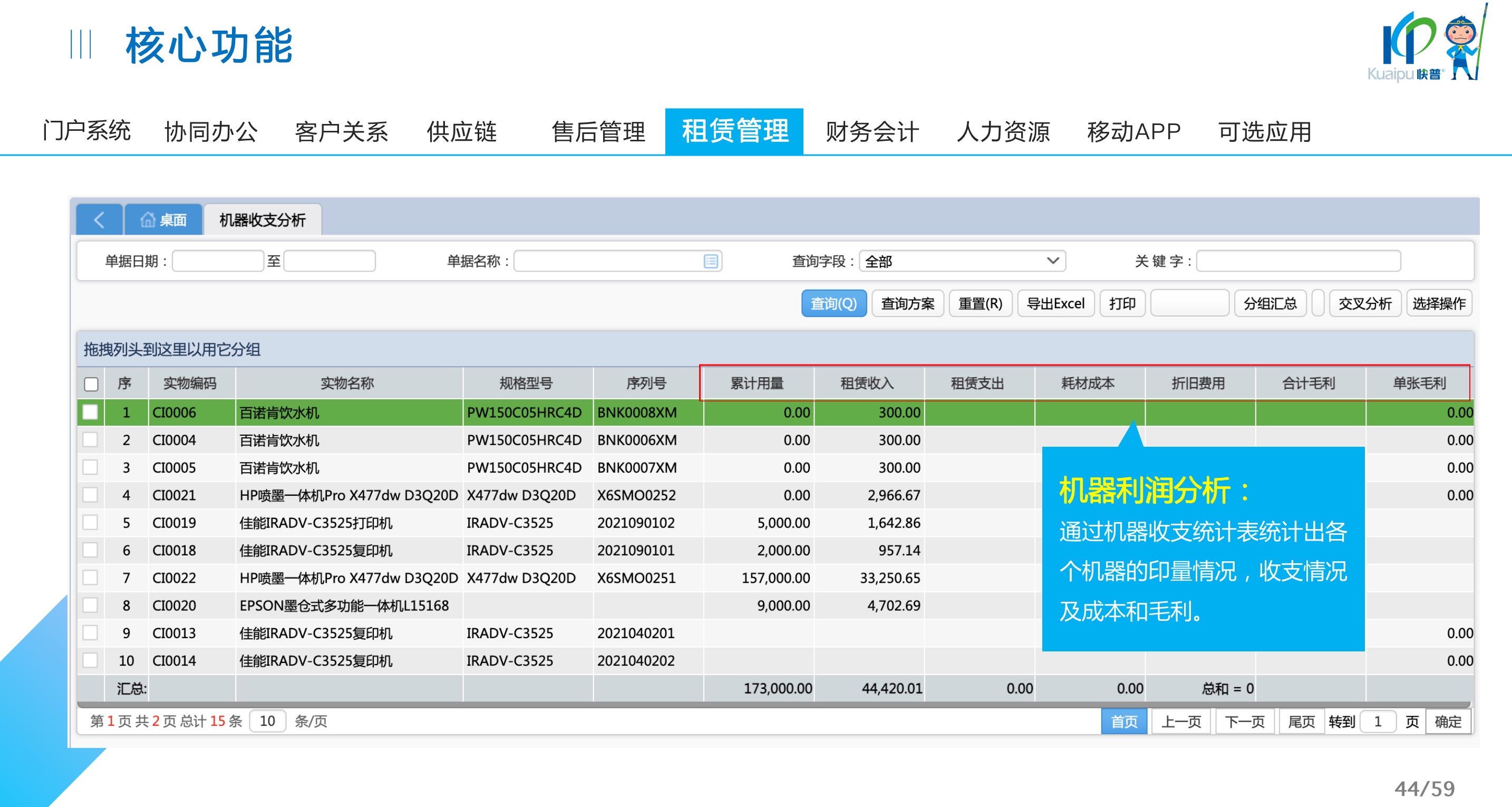Open the 单据名称 lookup list icon

tap(710, 262)
